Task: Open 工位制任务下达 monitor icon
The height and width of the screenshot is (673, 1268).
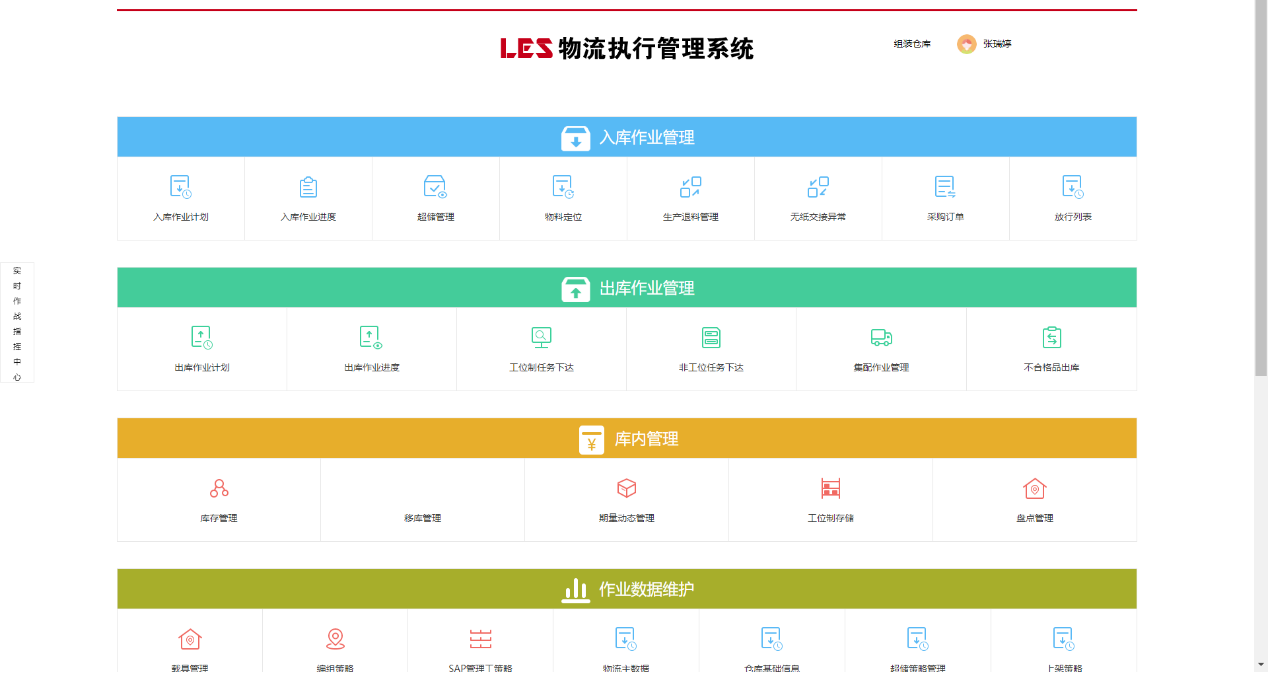Action: tap(541, 338)
